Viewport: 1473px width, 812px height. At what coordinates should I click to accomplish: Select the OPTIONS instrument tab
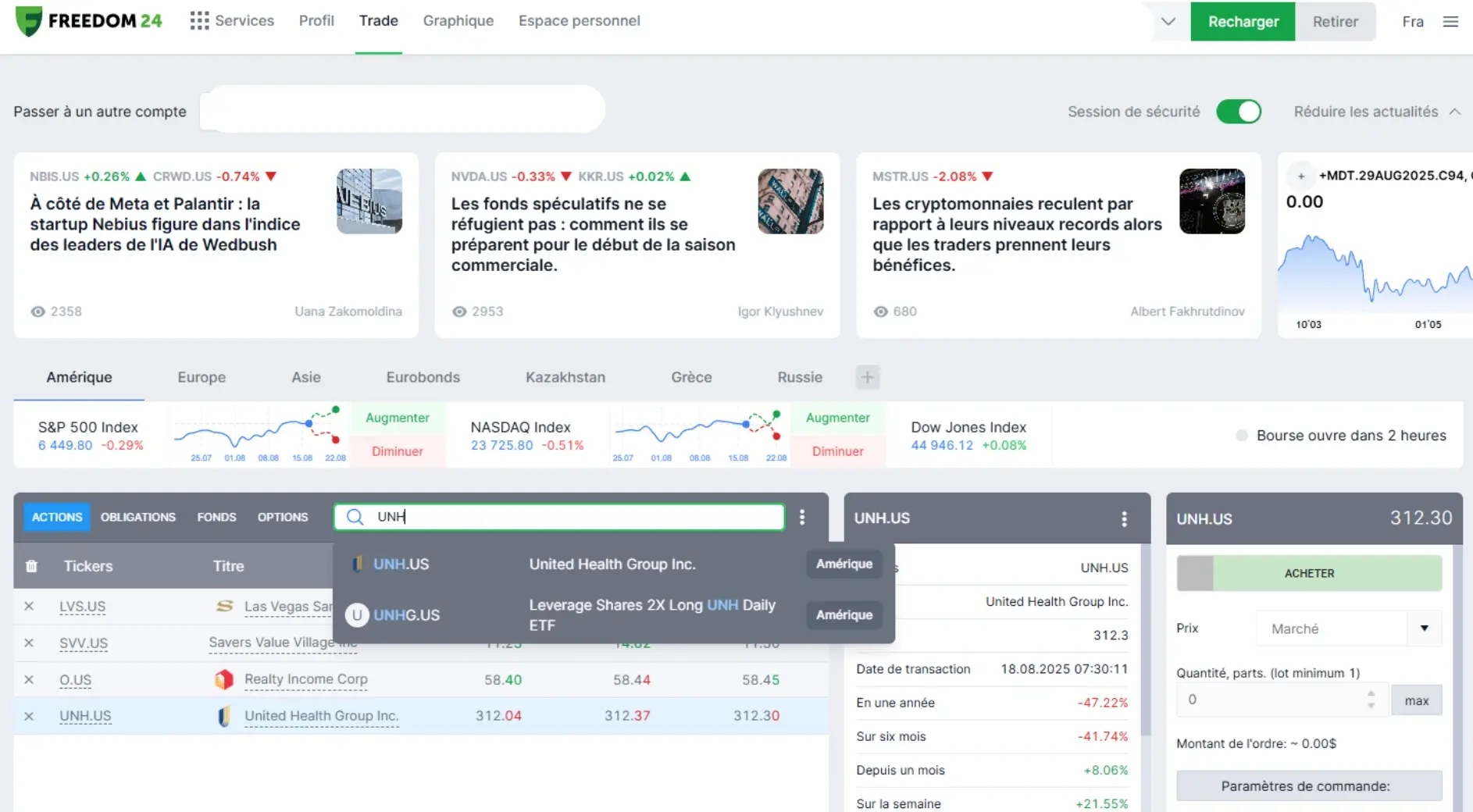(x=283, y=517)
